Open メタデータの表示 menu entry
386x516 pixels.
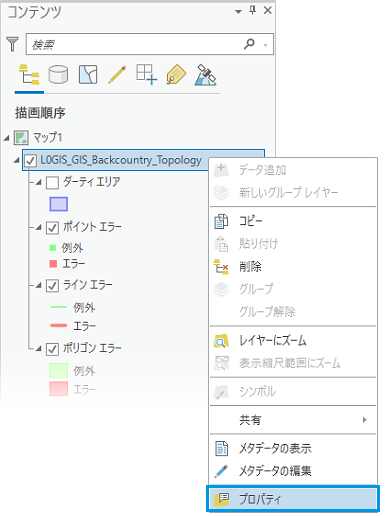293,448
